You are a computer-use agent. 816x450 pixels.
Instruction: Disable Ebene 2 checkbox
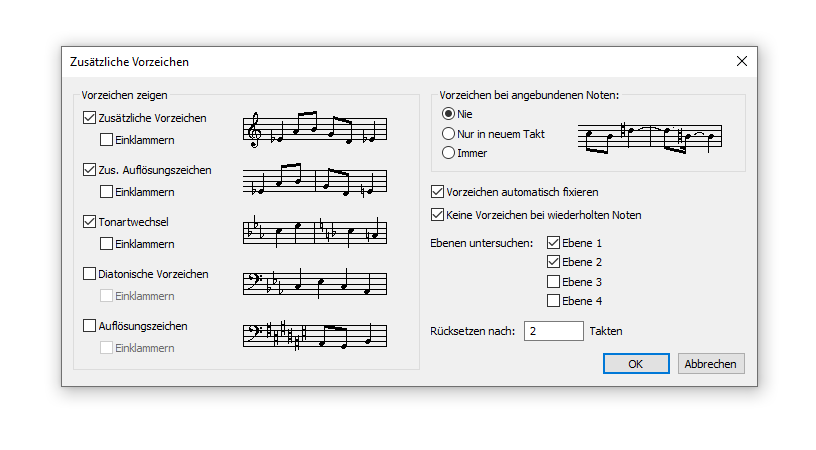(553, 262)
